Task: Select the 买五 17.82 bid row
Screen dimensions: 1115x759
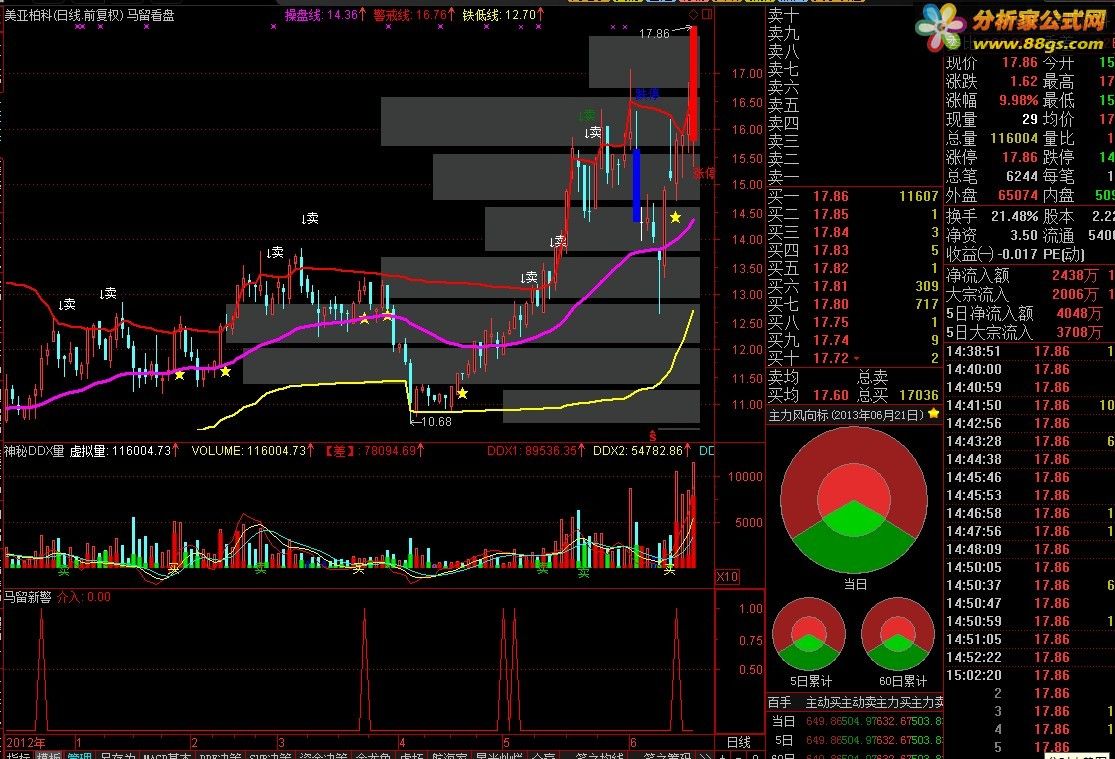Action: pyautogui.click(x=854, y=268)
